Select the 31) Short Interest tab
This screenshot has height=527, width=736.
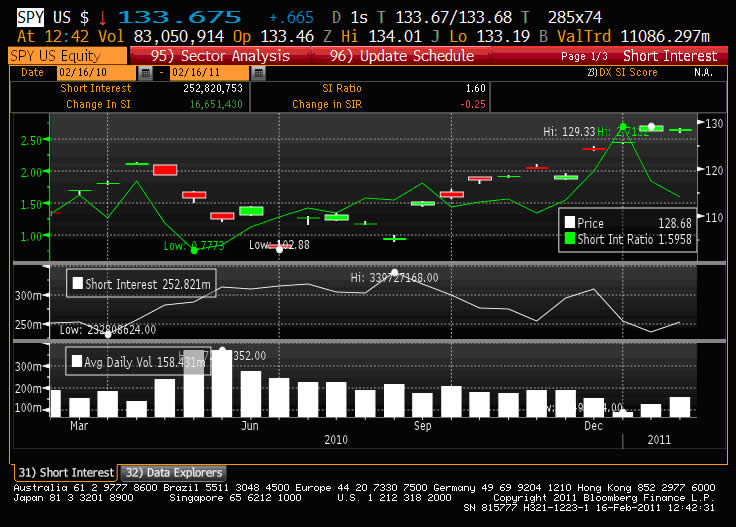pyautogui.click(x=66, y=472)
